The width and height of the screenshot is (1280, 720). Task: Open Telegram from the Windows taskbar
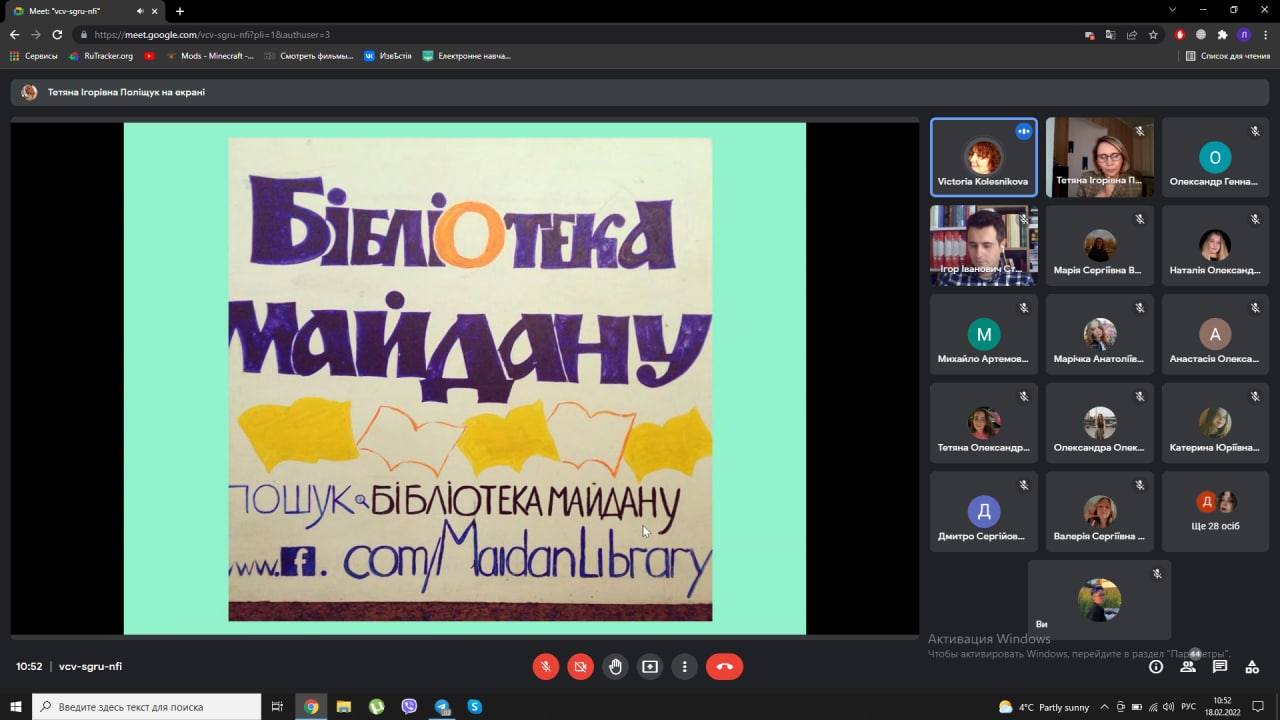click(442, 707)
